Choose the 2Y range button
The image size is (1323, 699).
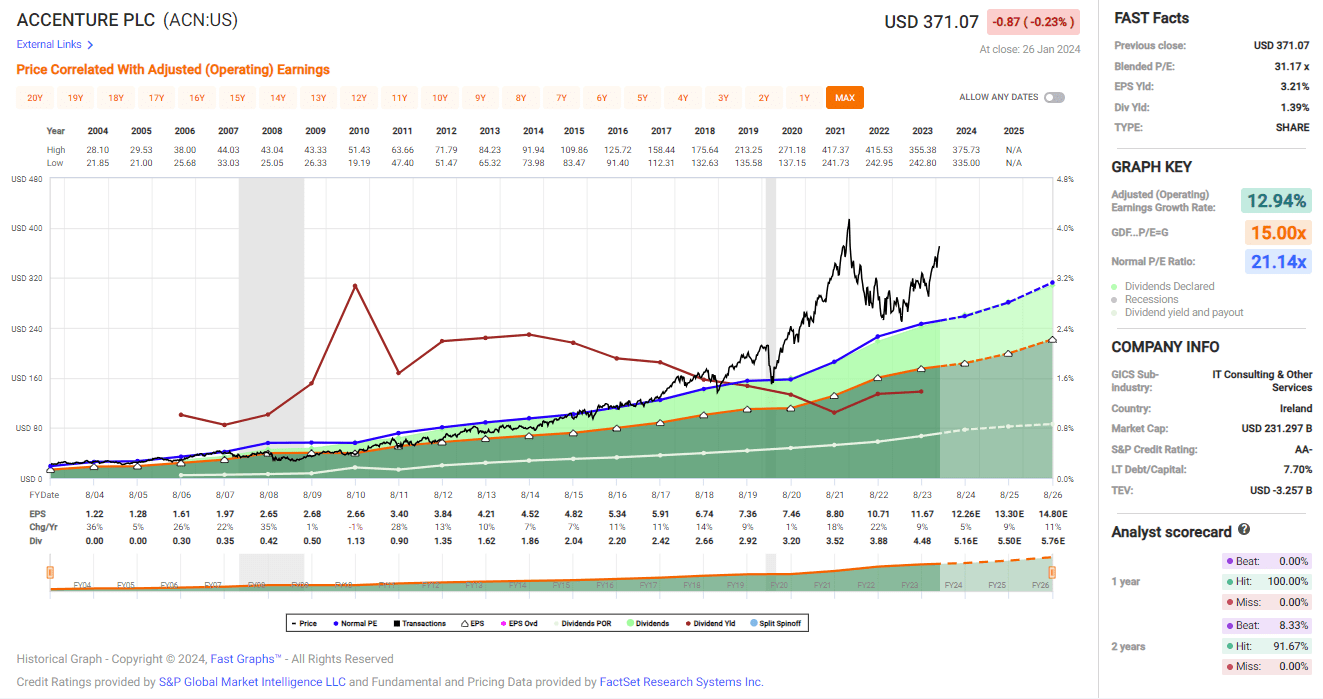point(764,98)
